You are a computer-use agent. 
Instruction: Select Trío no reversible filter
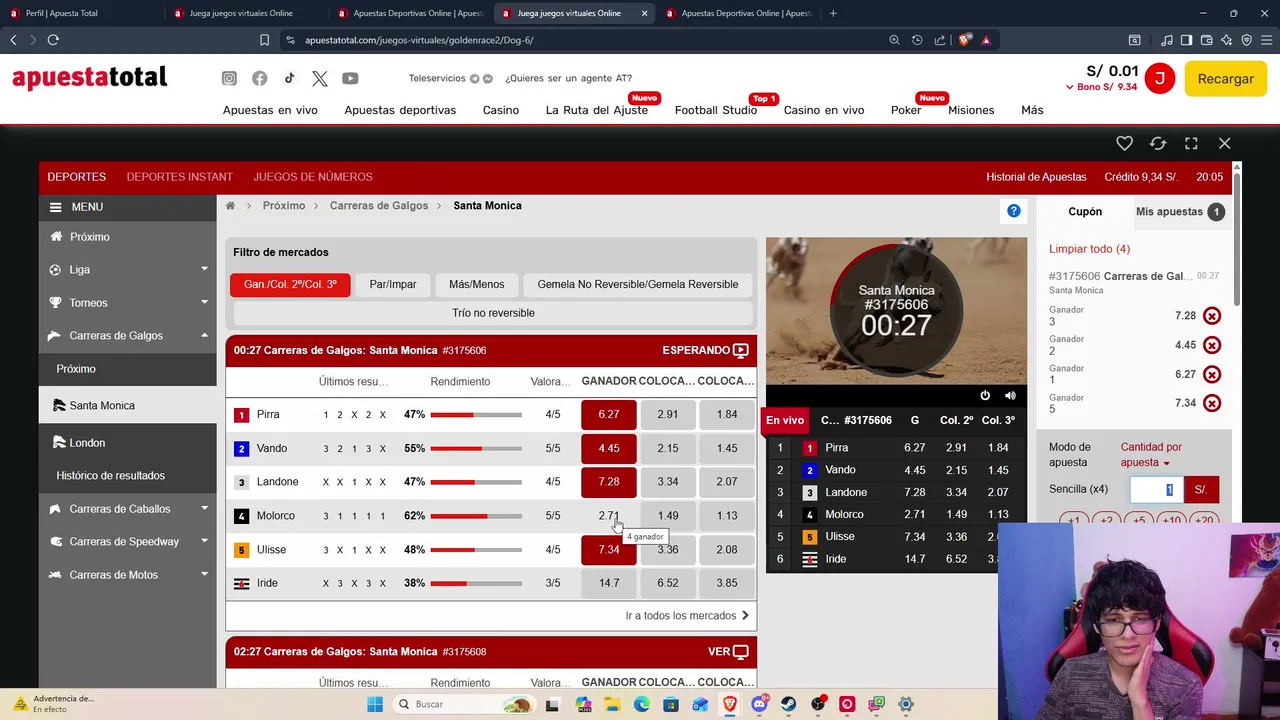coord(493,313)
